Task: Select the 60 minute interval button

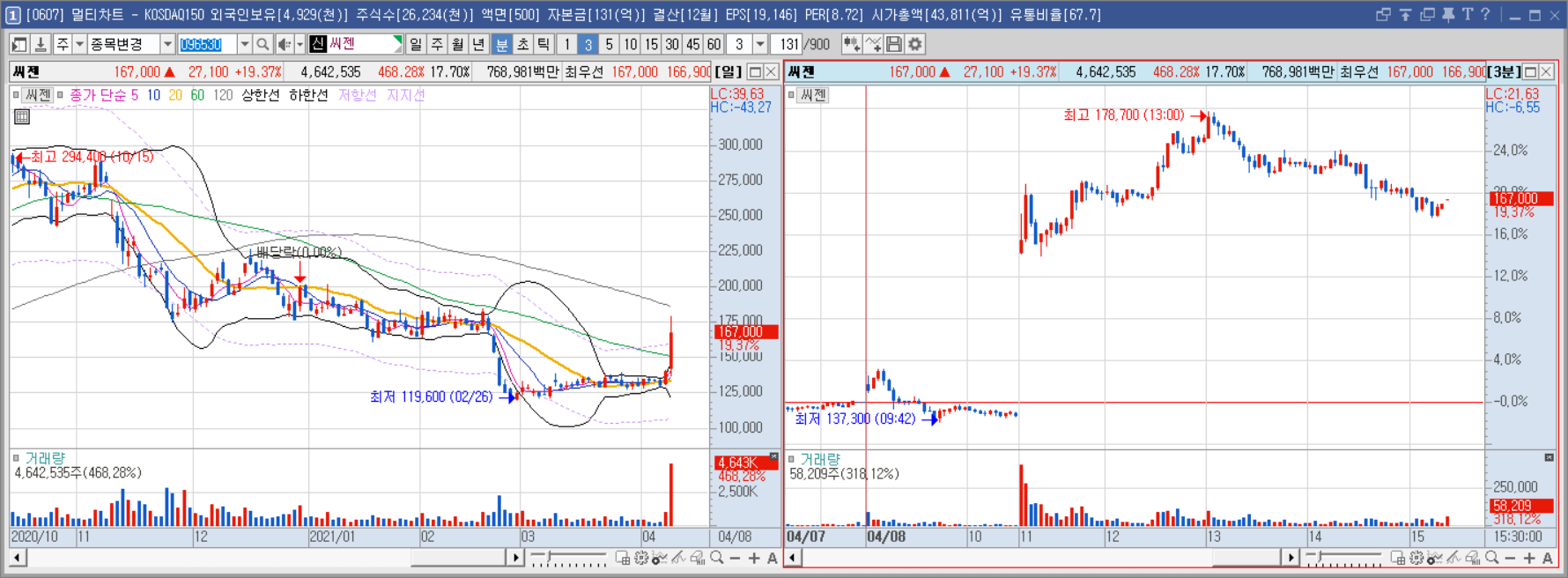Action: click(x=714, y=44)
